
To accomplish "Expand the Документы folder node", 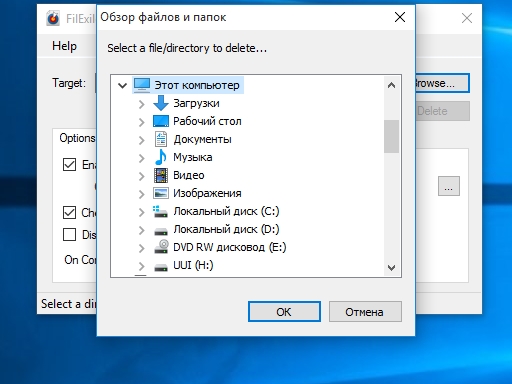I will [142, 140].
